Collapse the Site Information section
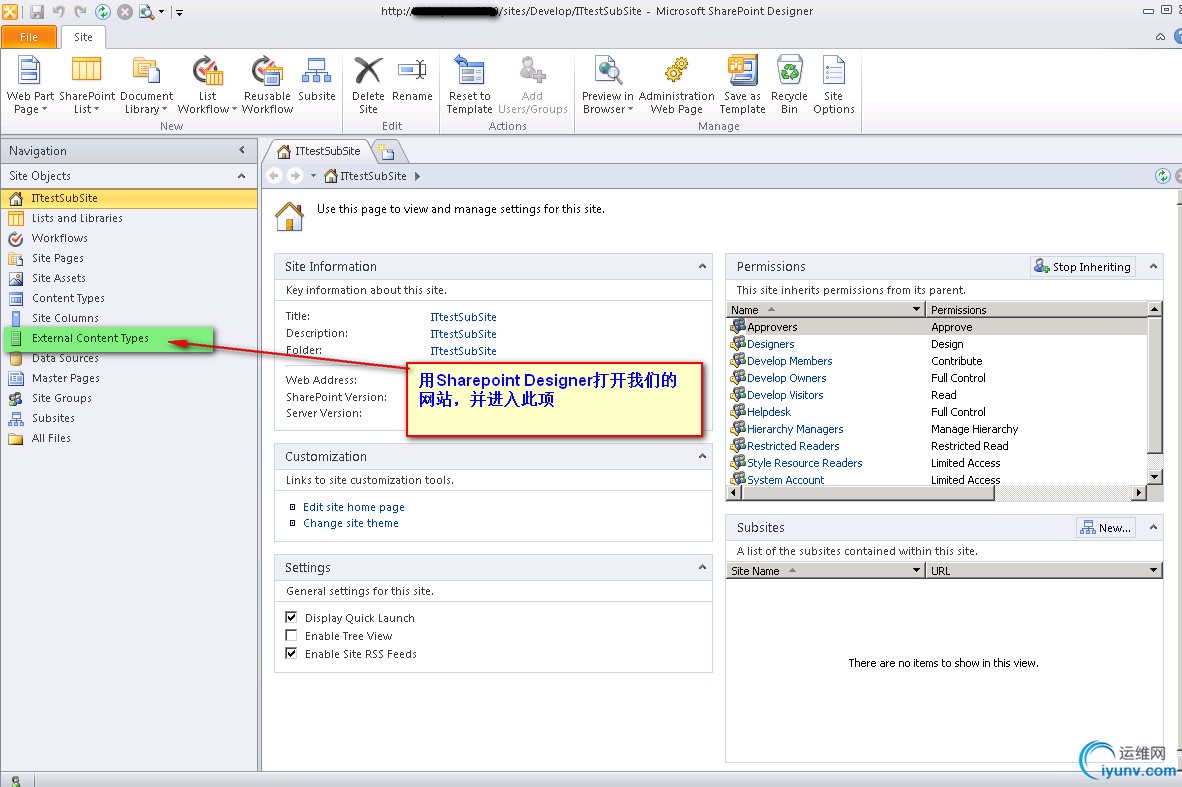 (702, 267)
